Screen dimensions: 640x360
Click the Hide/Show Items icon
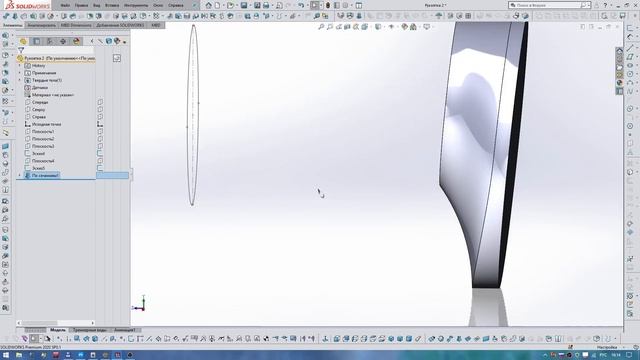point(391,27)
